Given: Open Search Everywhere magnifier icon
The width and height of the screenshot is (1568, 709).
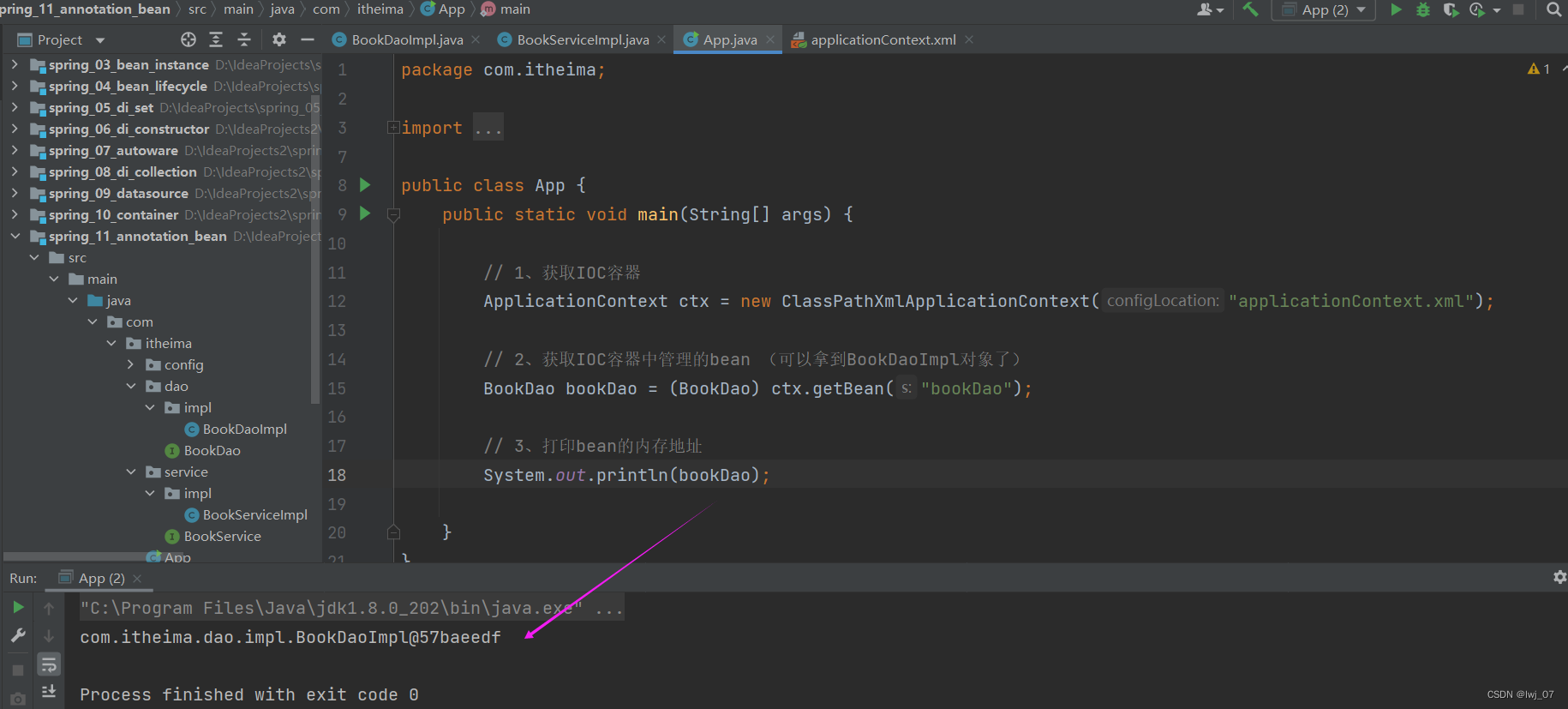Looking at the screenshot, I should click(x=1553, y=9).
